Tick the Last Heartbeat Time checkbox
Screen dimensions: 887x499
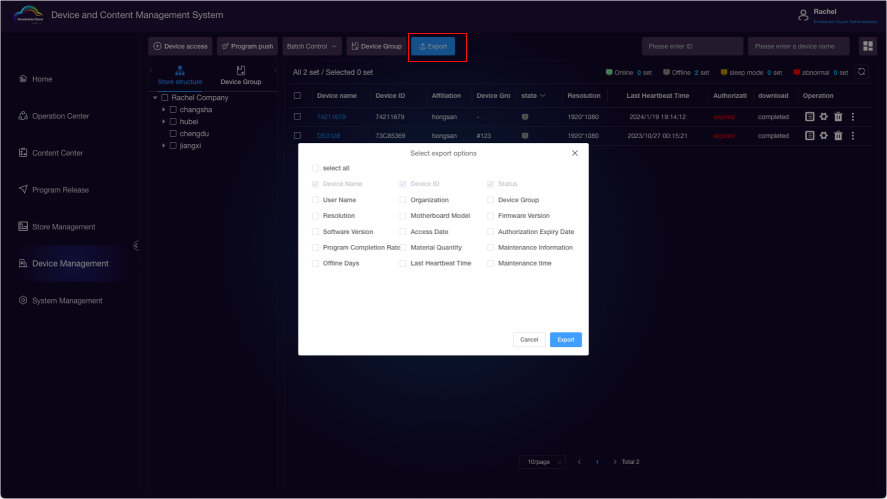tap(403, 263)
